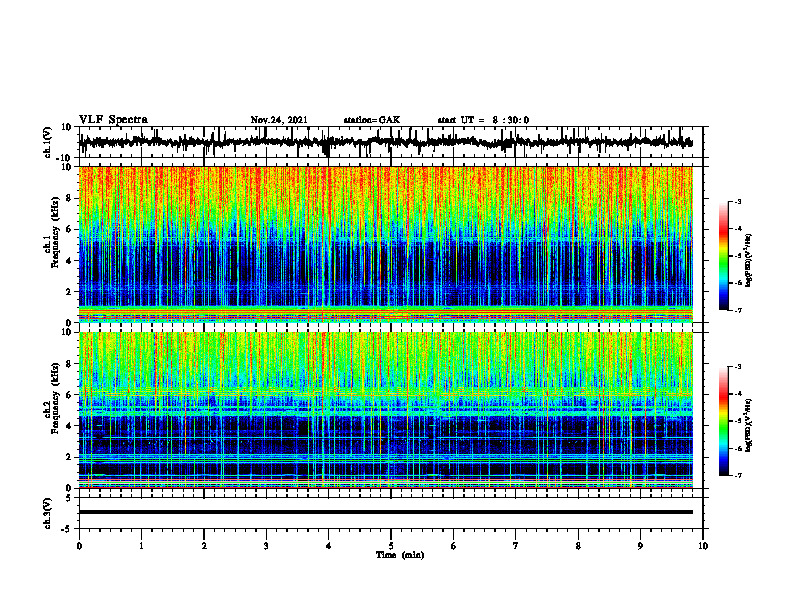Click the ch.3 flat black voltage trace
The height and width of the screenshot is (612, 792).
click(x=385, y=512)
